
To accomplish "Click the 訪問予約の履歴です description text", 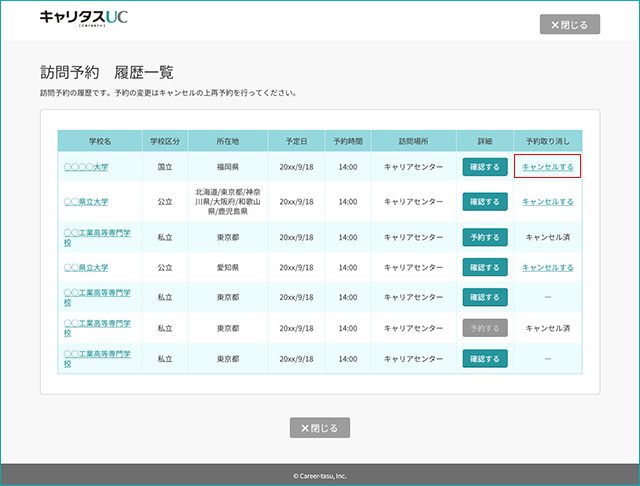I will [168, 93].
